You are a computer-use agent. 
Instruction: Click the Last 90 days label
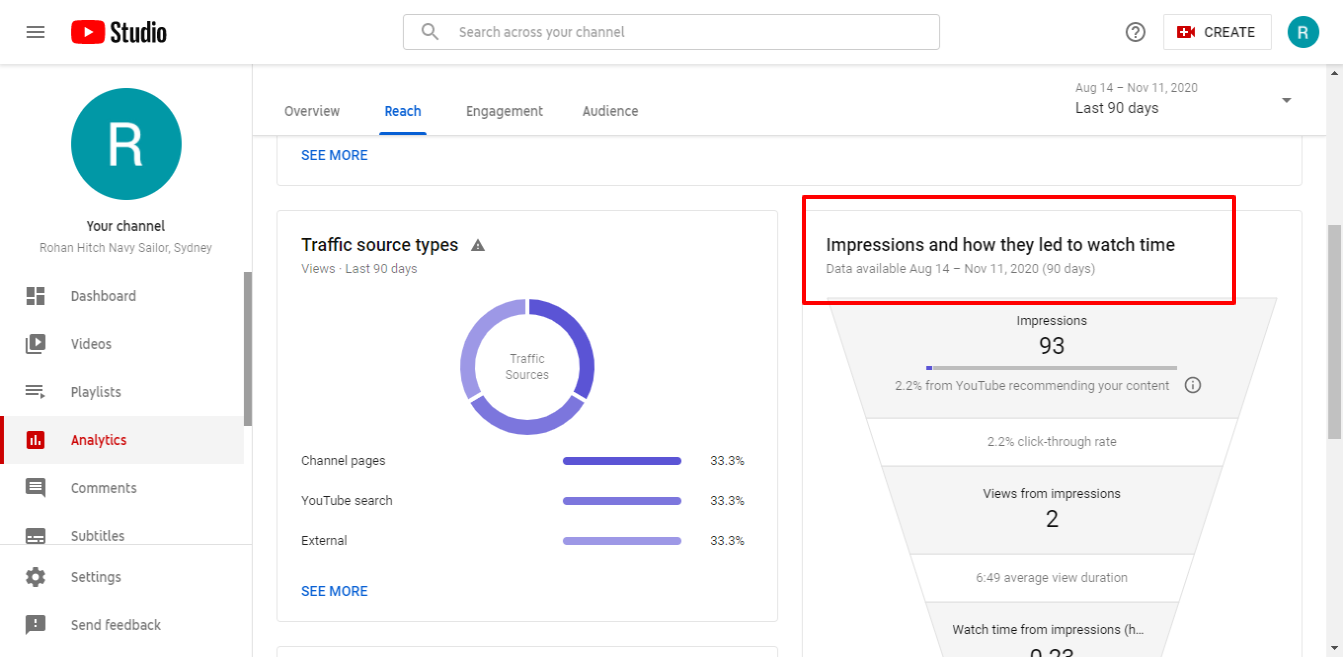[x=1117, y=108]
